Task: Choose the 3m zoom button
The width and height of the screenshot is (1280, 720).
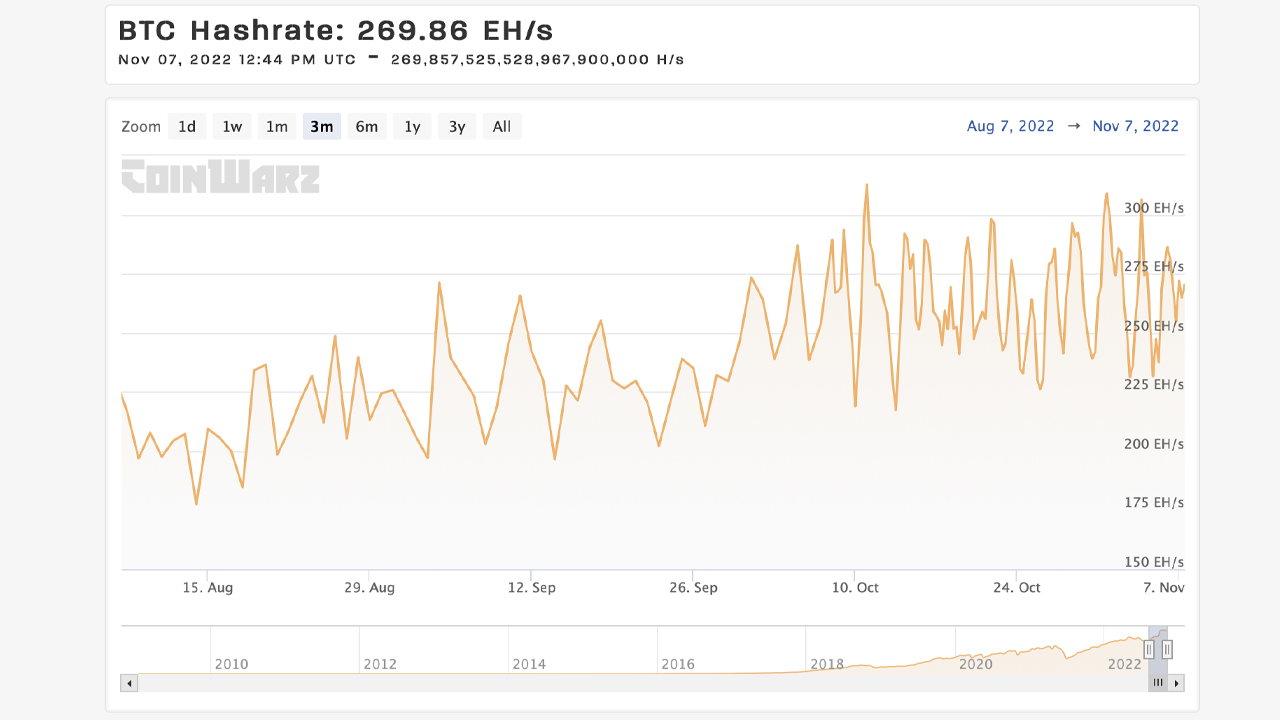Action: pyautogui.click(x=322, y=127)
